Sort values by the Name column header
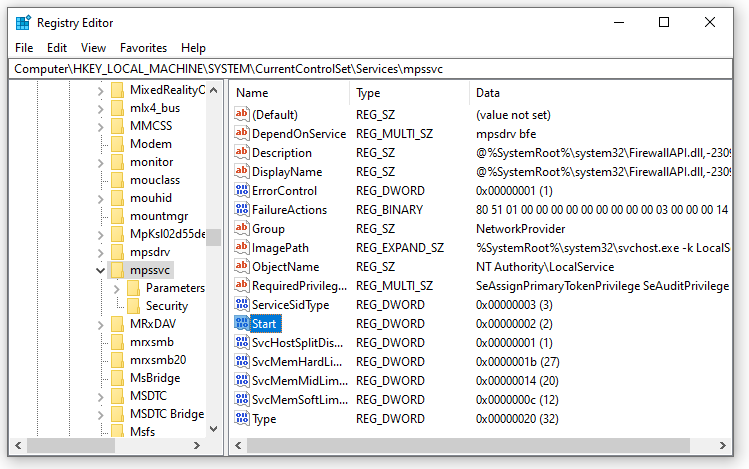Image resolution: width=749 pixels, height=469 pixels. [x=288, y=92]
